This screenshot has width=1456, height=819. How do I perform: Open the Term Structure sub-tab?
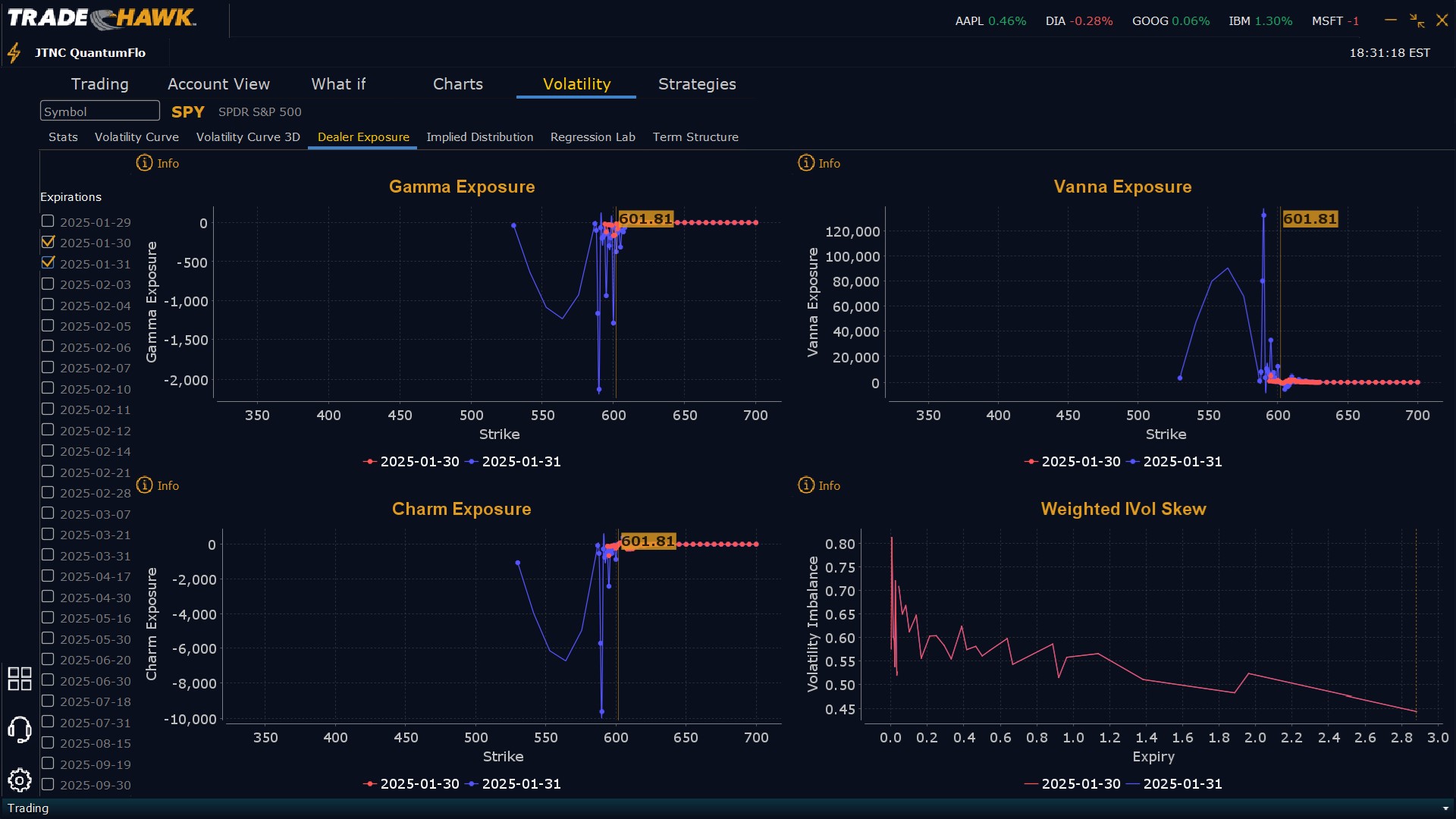click(695, 137)
